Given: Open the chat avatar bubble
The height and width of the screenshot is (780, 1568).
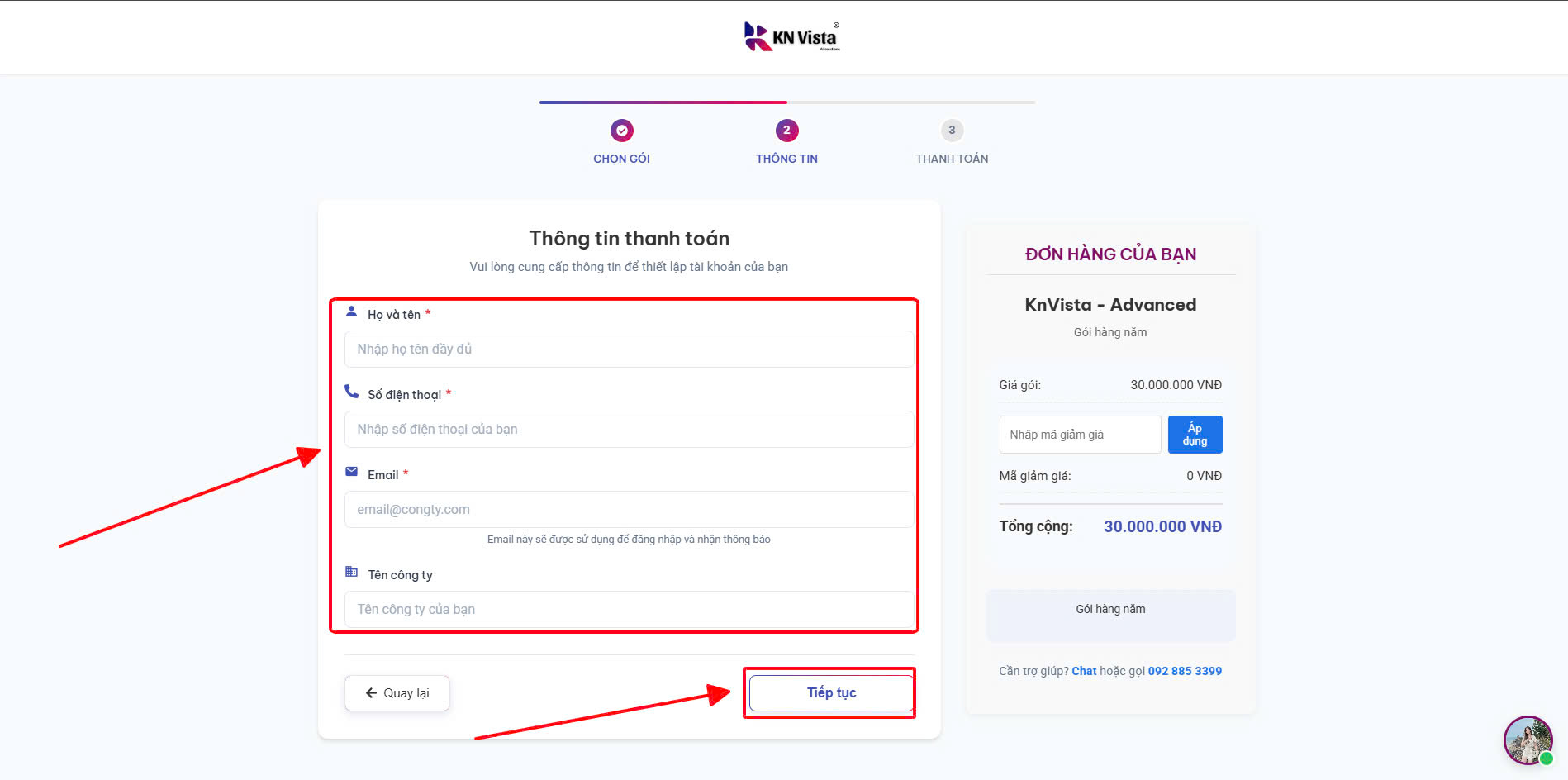Looking at the screenshot, I should coord(1528,740).
